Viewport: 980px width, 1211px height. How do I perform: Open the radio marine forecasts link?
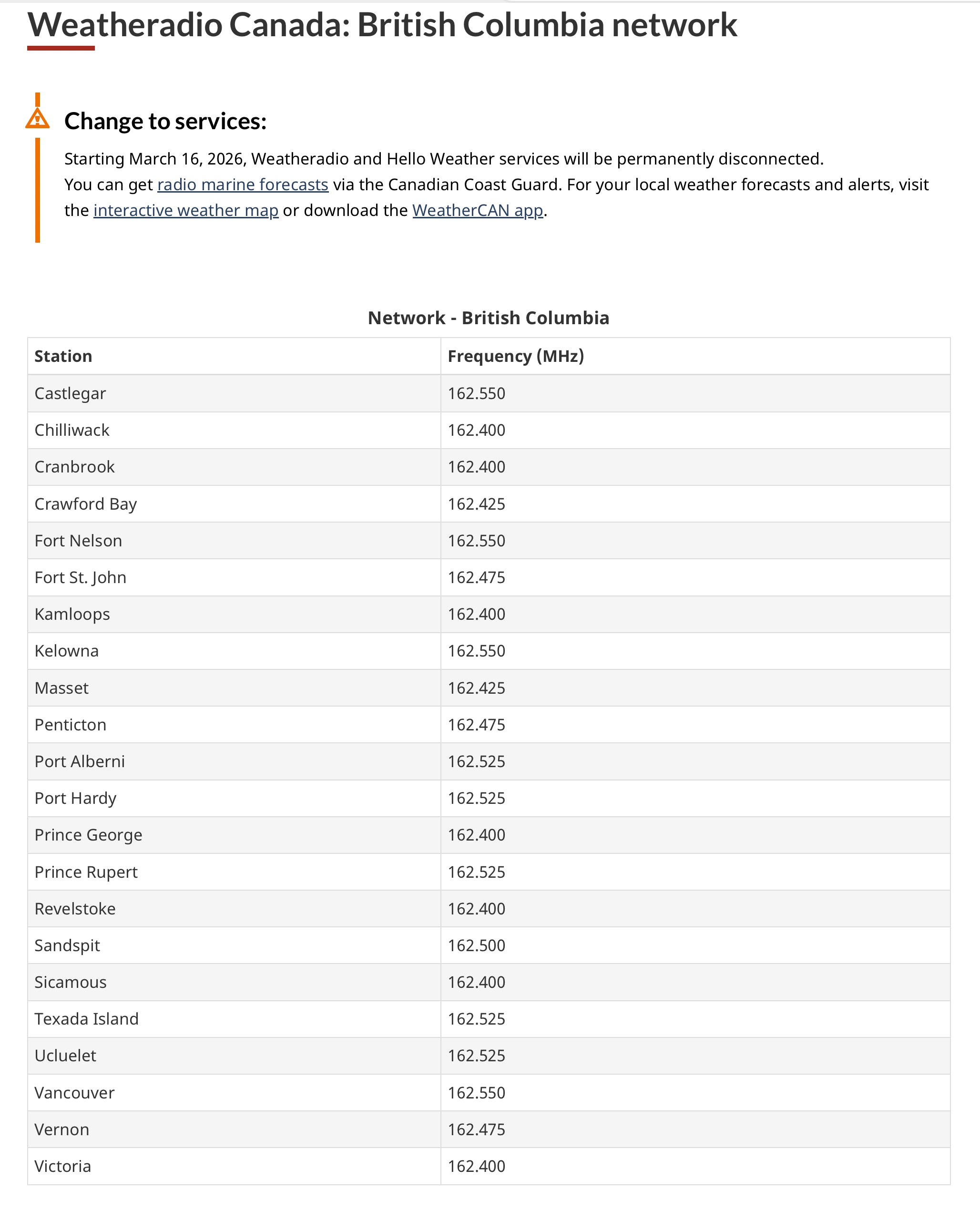click(242, 185)
